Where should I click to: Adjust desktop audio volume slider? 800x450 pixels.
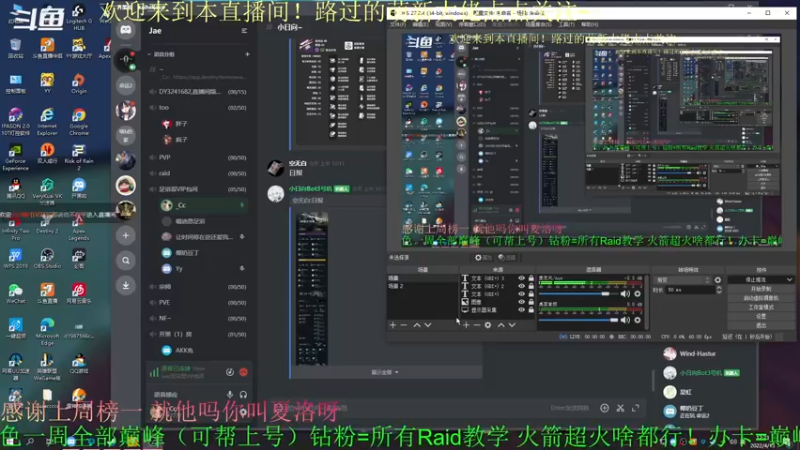click(x=578, y=320)
